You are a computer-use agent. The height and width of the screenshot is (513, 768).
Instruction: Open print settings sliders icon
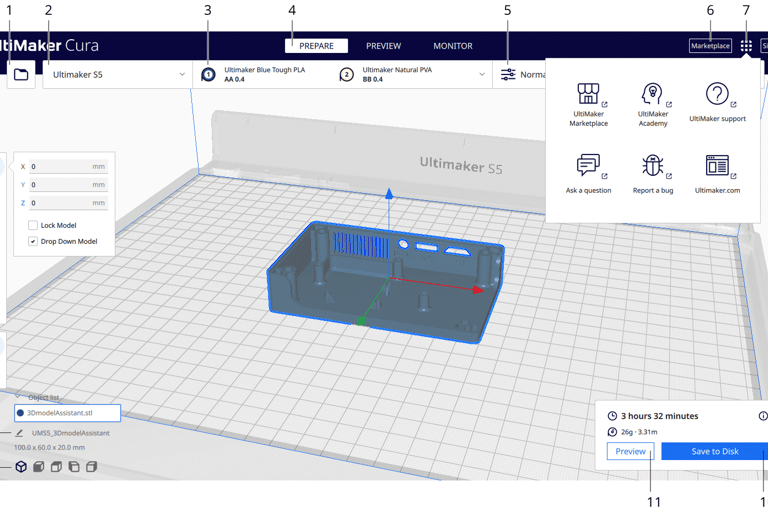508,74
